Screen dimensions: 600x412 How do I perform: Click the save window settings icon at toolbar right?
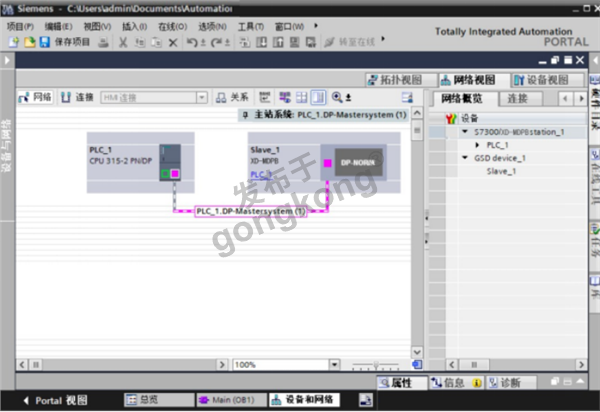pyautogui.click(x=407, y=98)
